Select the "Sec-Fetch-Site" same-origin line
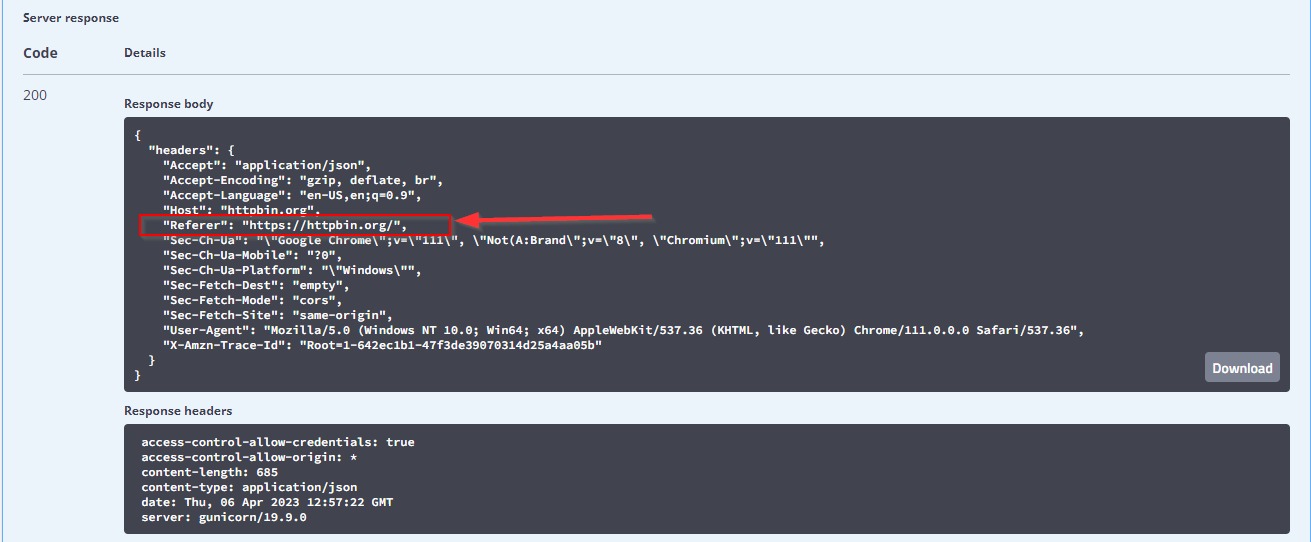Screen dimensions: 1311x542 click(x=278, y=315)
